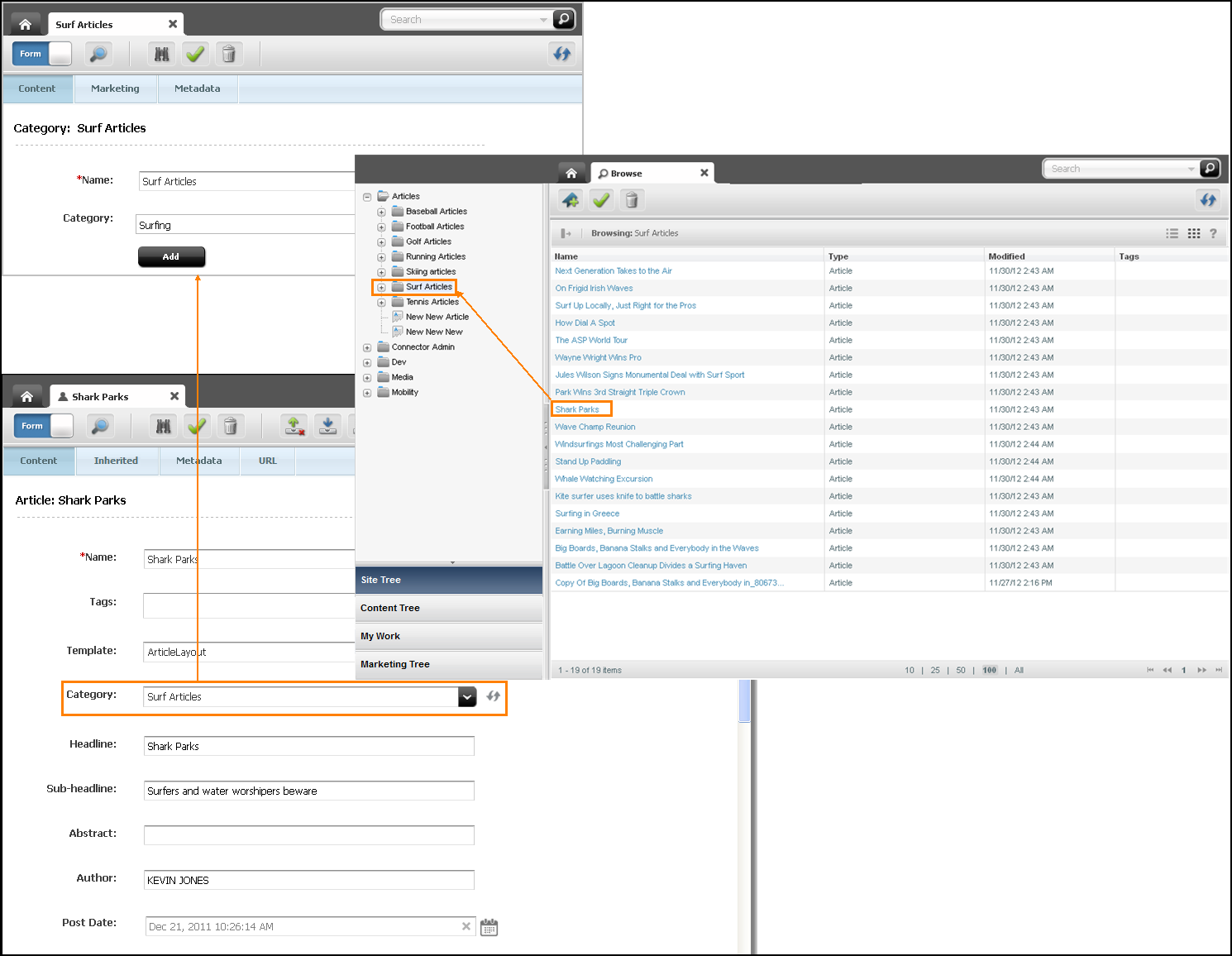Click Abstract input field
This screenshot has height=956, width=1232.
pyautogui.click(x=309, y=835)
